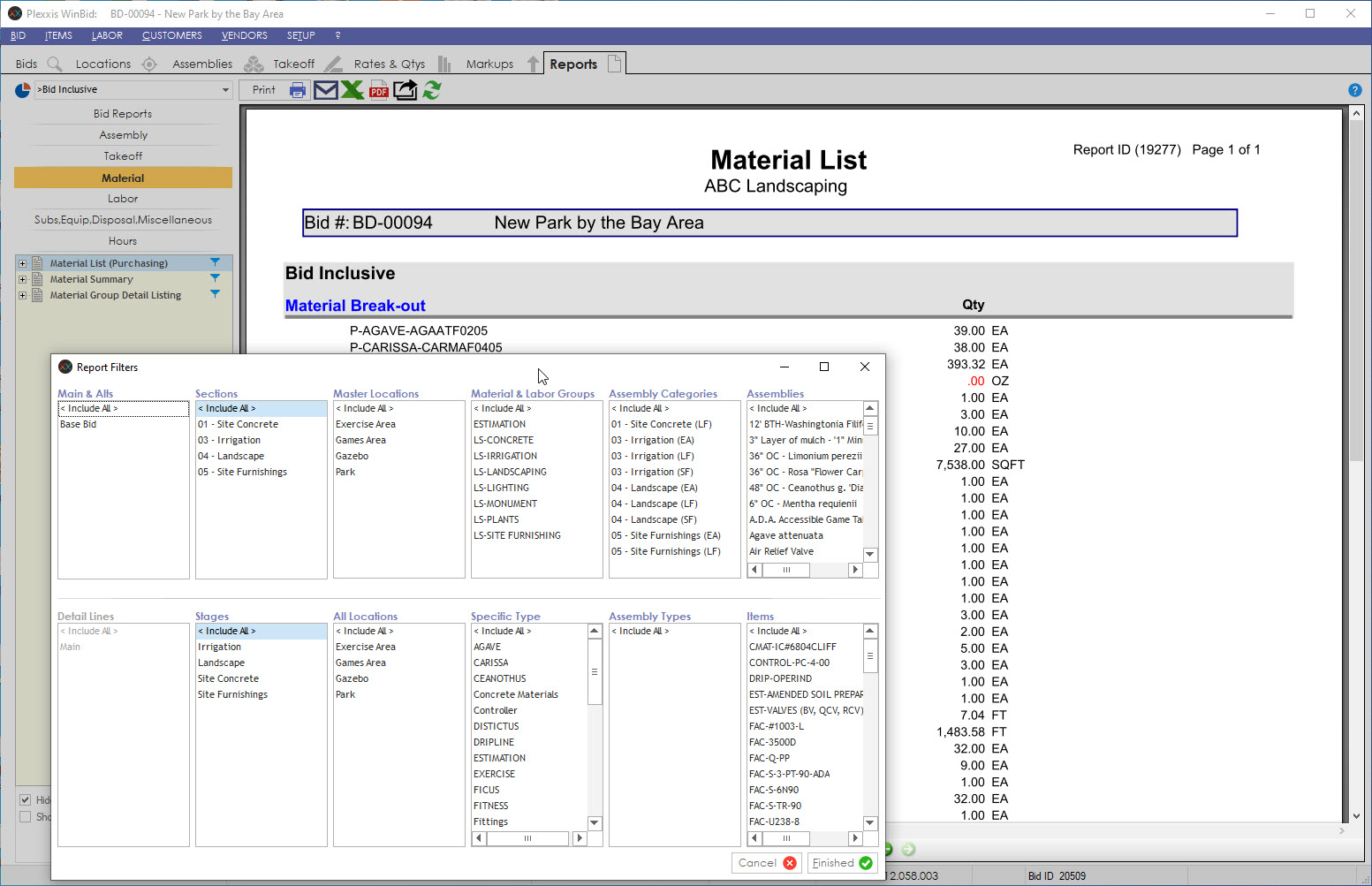Export the report to Excel

click(x=352, y=90)
